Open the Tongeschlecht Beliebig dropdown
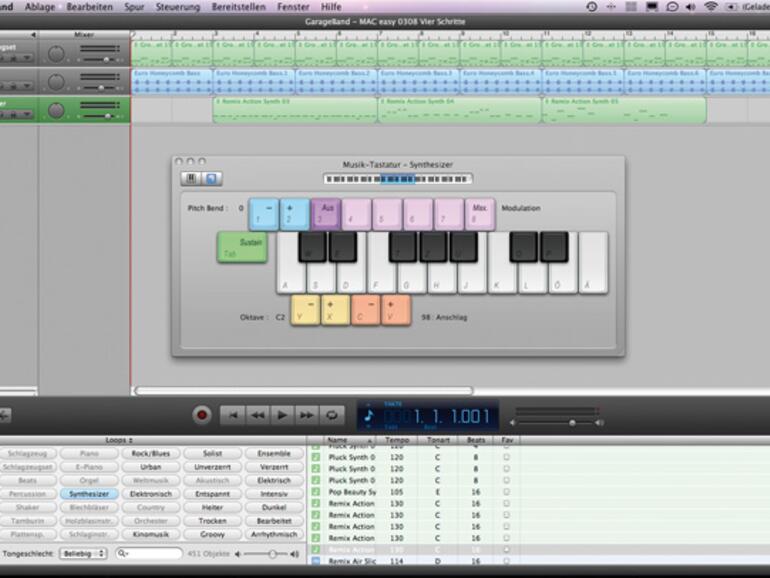This screenshot has height=578, width=770. point(83,553)
